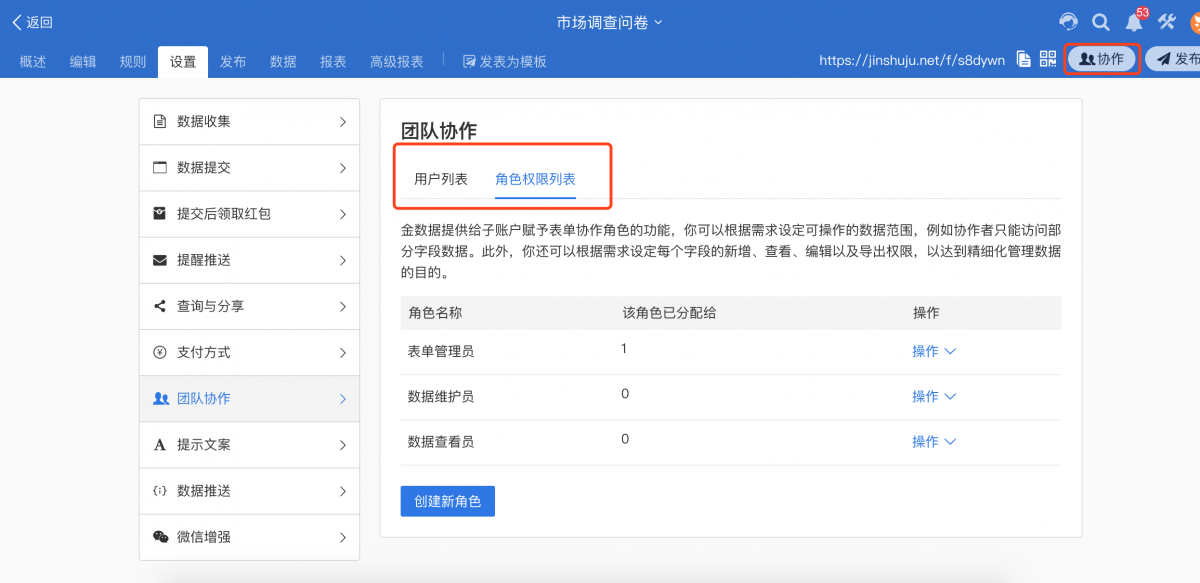Image resolution: width=1200 pixels, height=583 pixels.
Task: Expand 操作 dropdown for 表单管理员
Action: (x=934, y=351)
